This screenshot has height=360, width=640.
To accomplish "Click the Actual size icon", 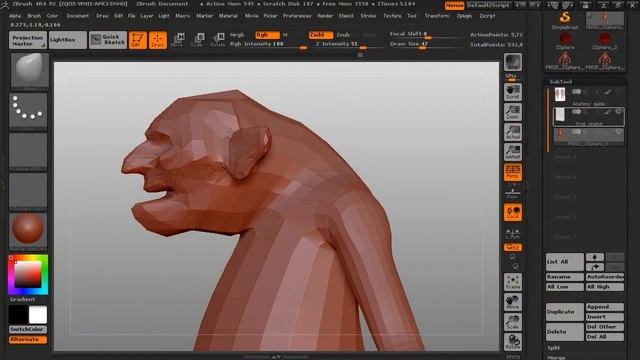I will pos(513,132).
